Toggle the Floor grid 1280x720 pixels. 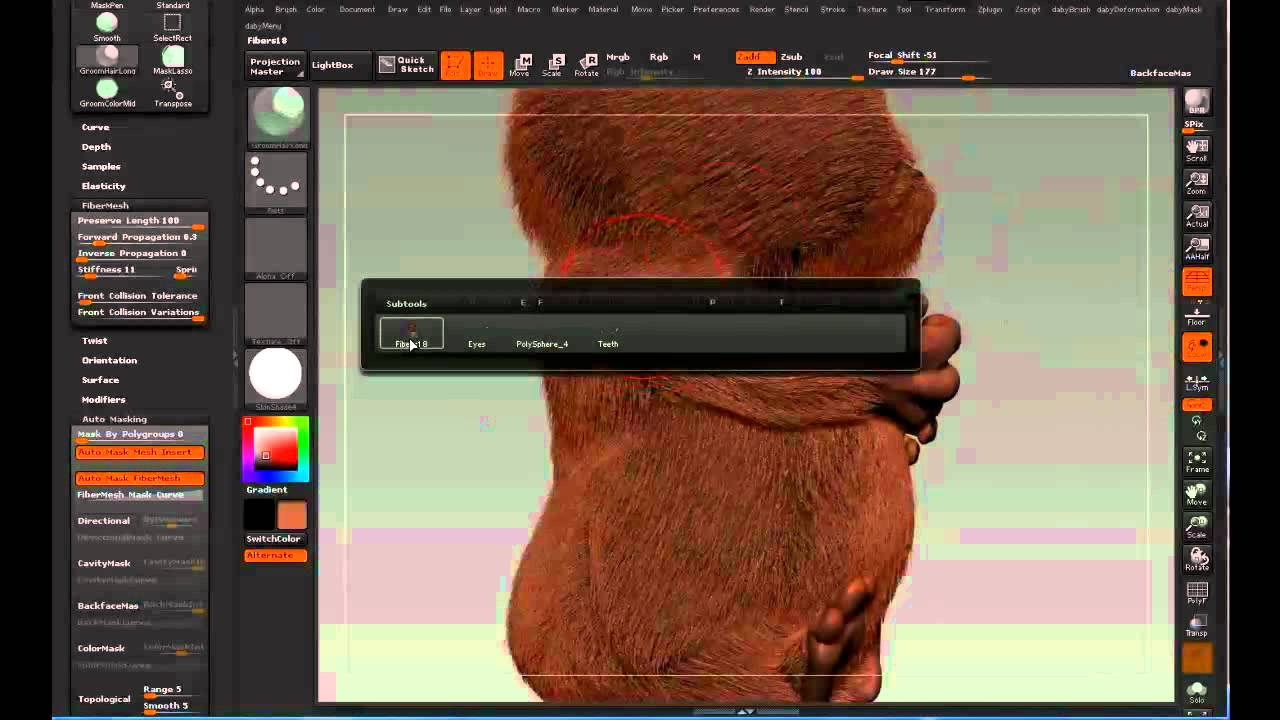coord(1197,315)
